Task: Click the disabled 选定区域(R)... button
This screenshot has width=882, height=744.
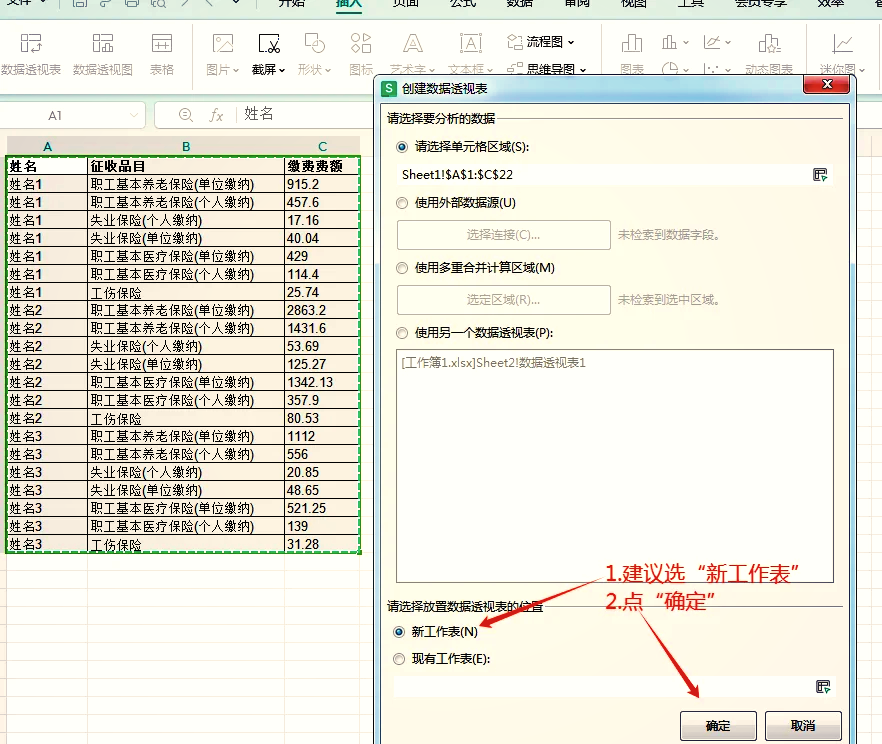Action: (503, 300)
